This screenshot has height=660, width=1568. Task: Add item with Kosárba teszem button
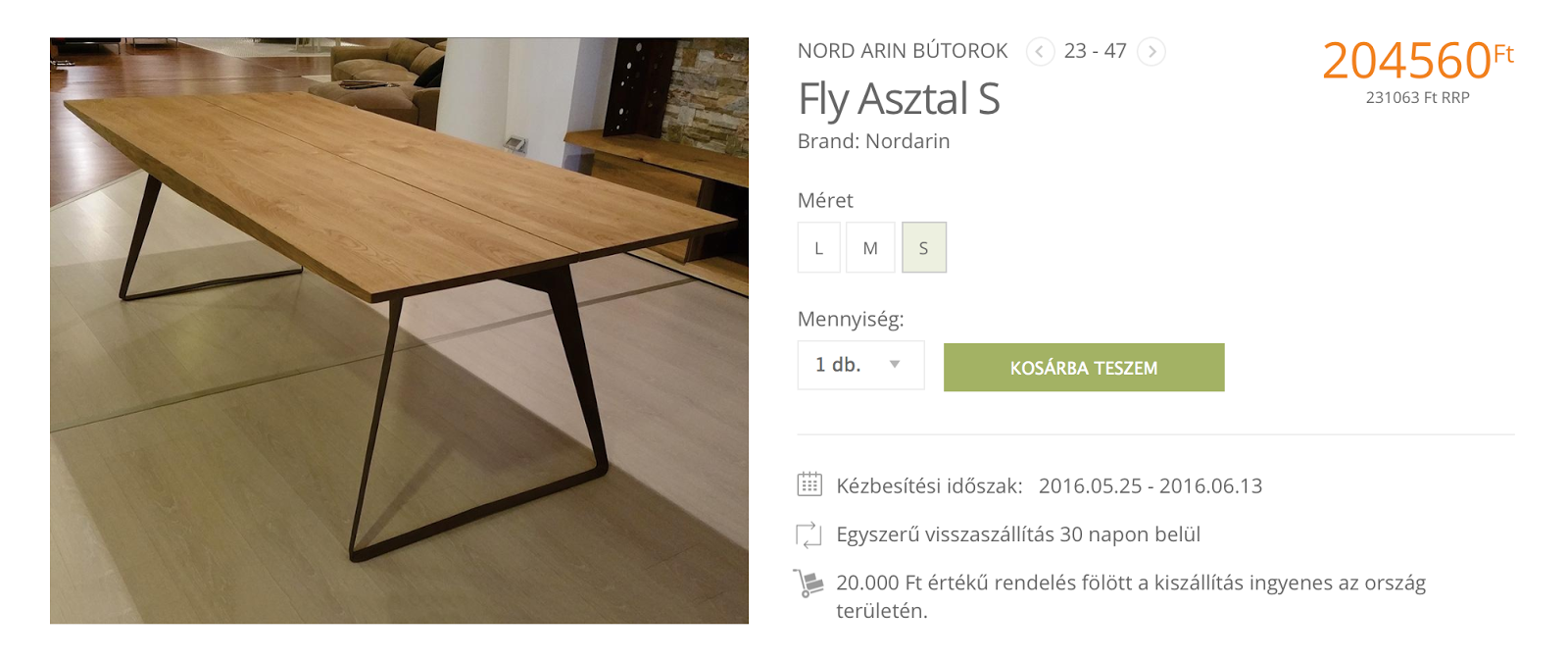point(1084,368)
